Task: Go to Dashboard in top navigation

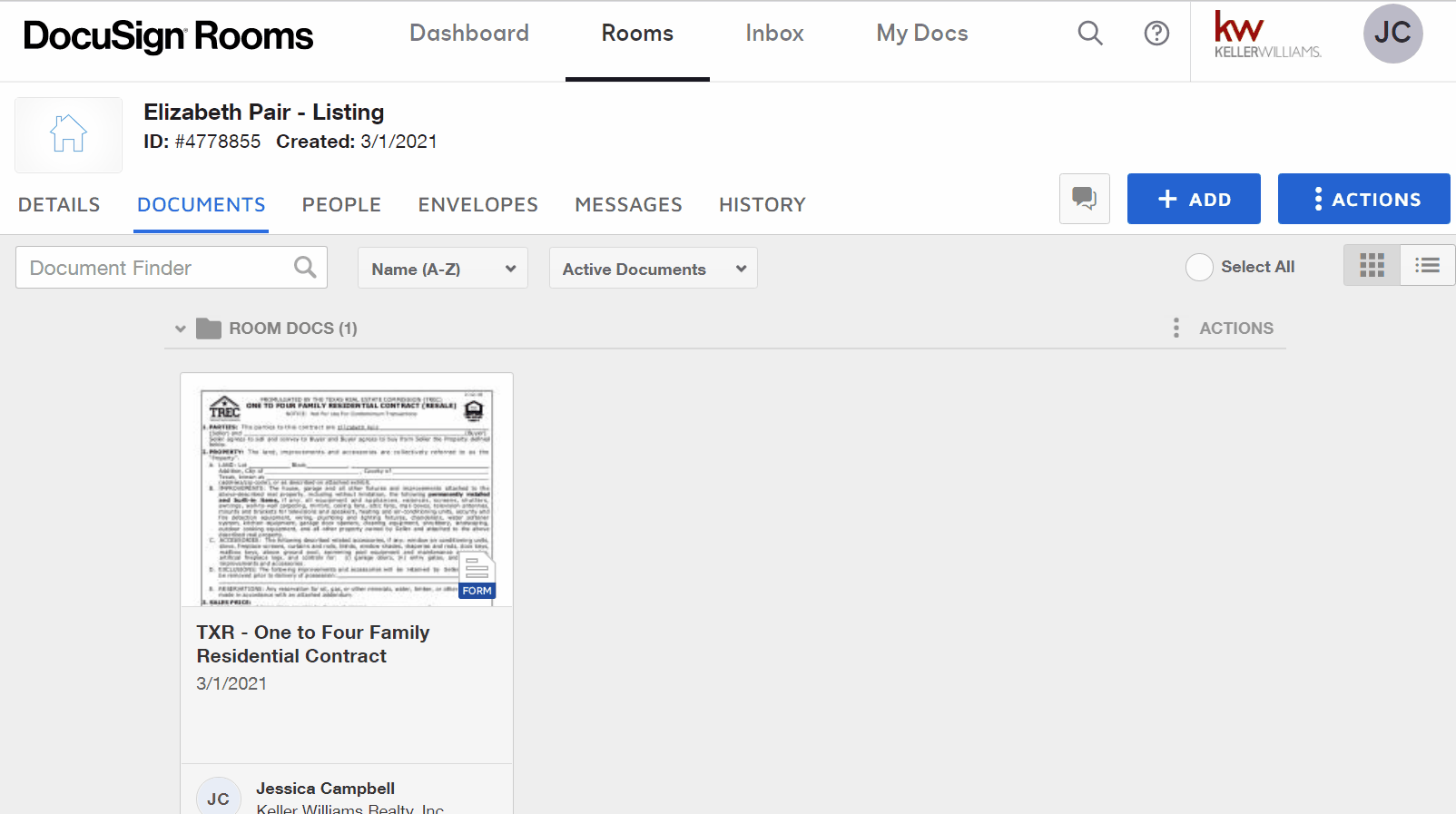Action: tap(468, 34)
